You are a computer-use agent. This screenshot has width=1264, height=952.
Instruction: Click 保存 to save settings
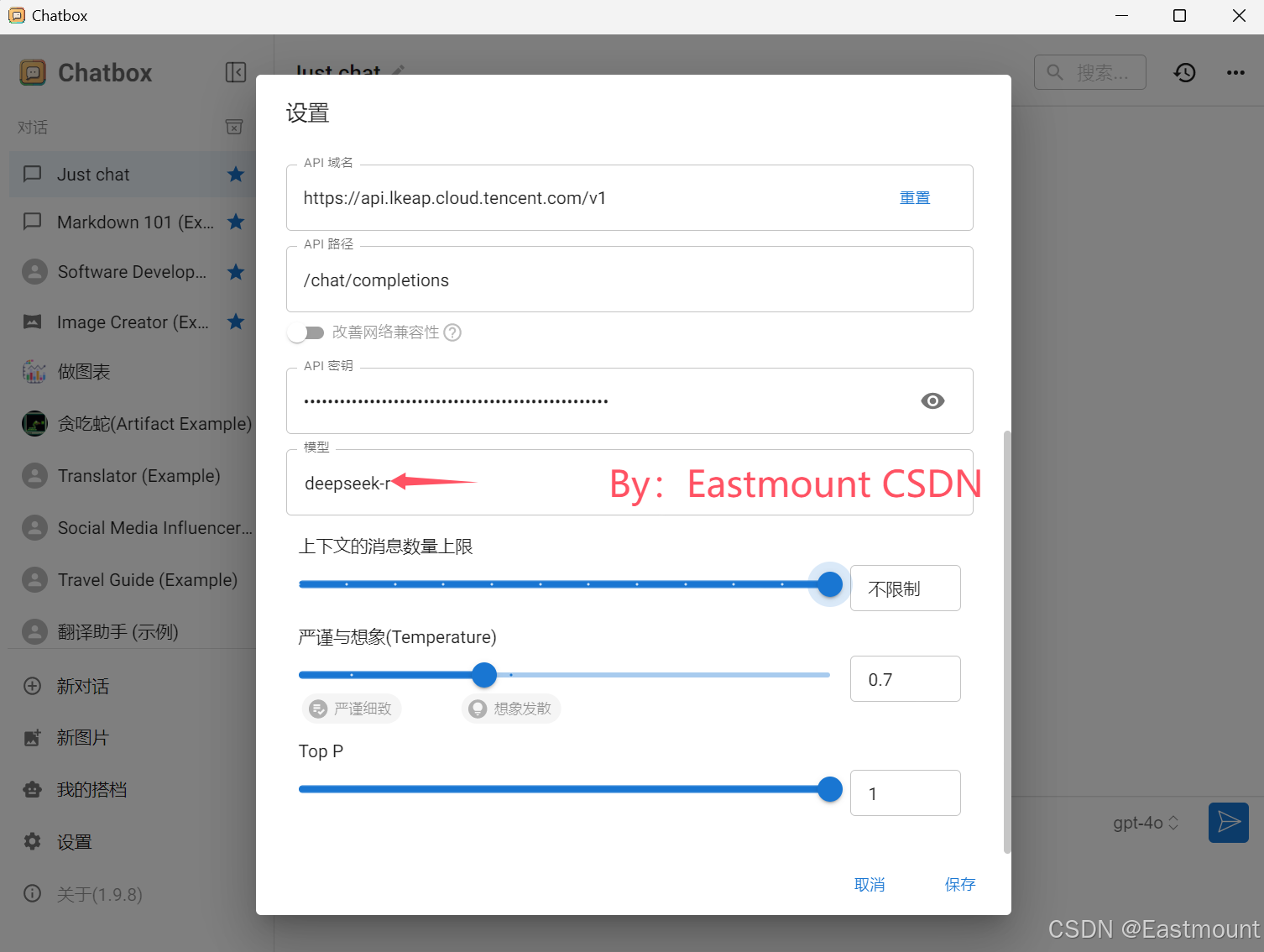(960, 884)
